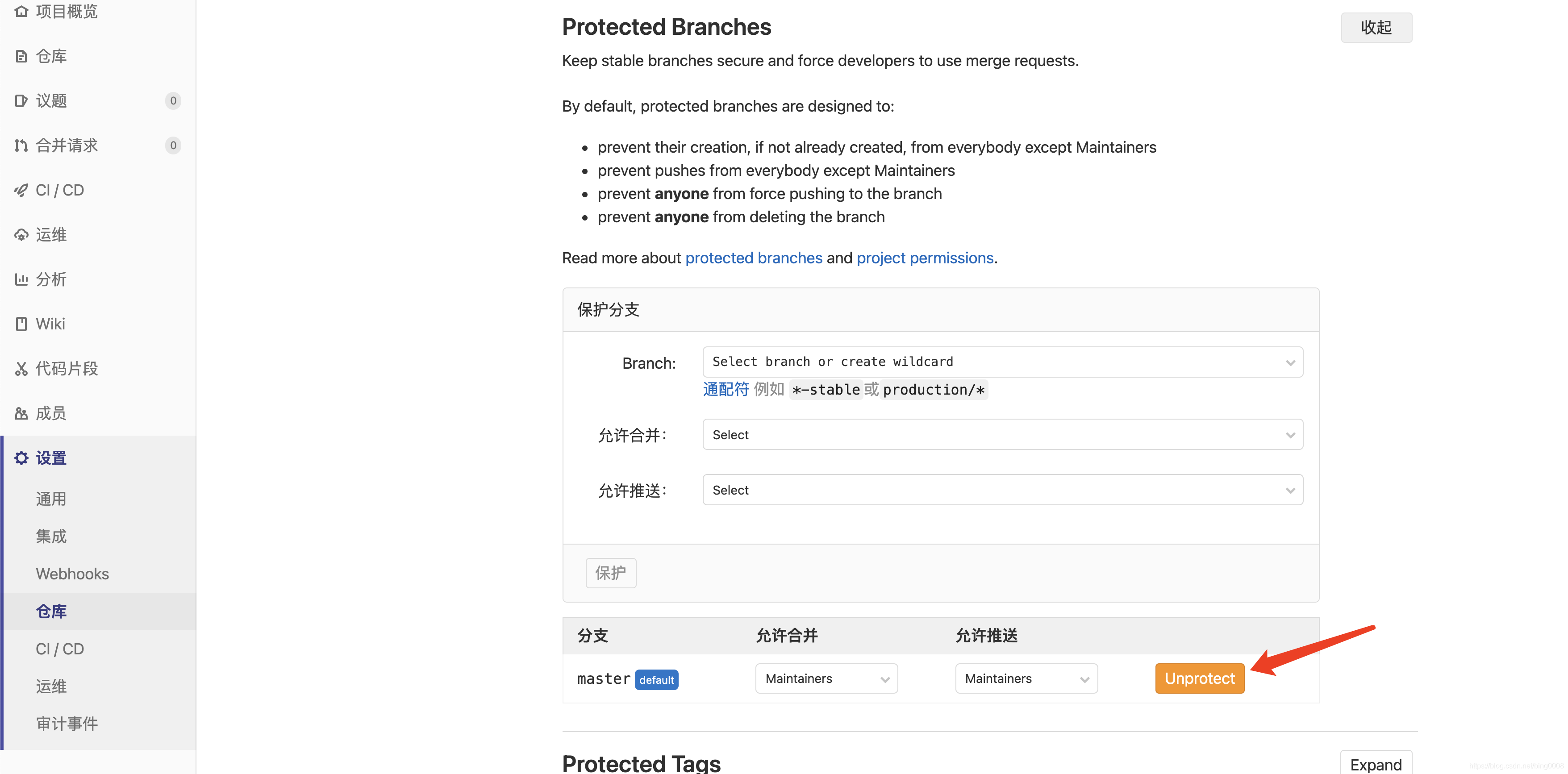Click the Wiki book icon

21,324
